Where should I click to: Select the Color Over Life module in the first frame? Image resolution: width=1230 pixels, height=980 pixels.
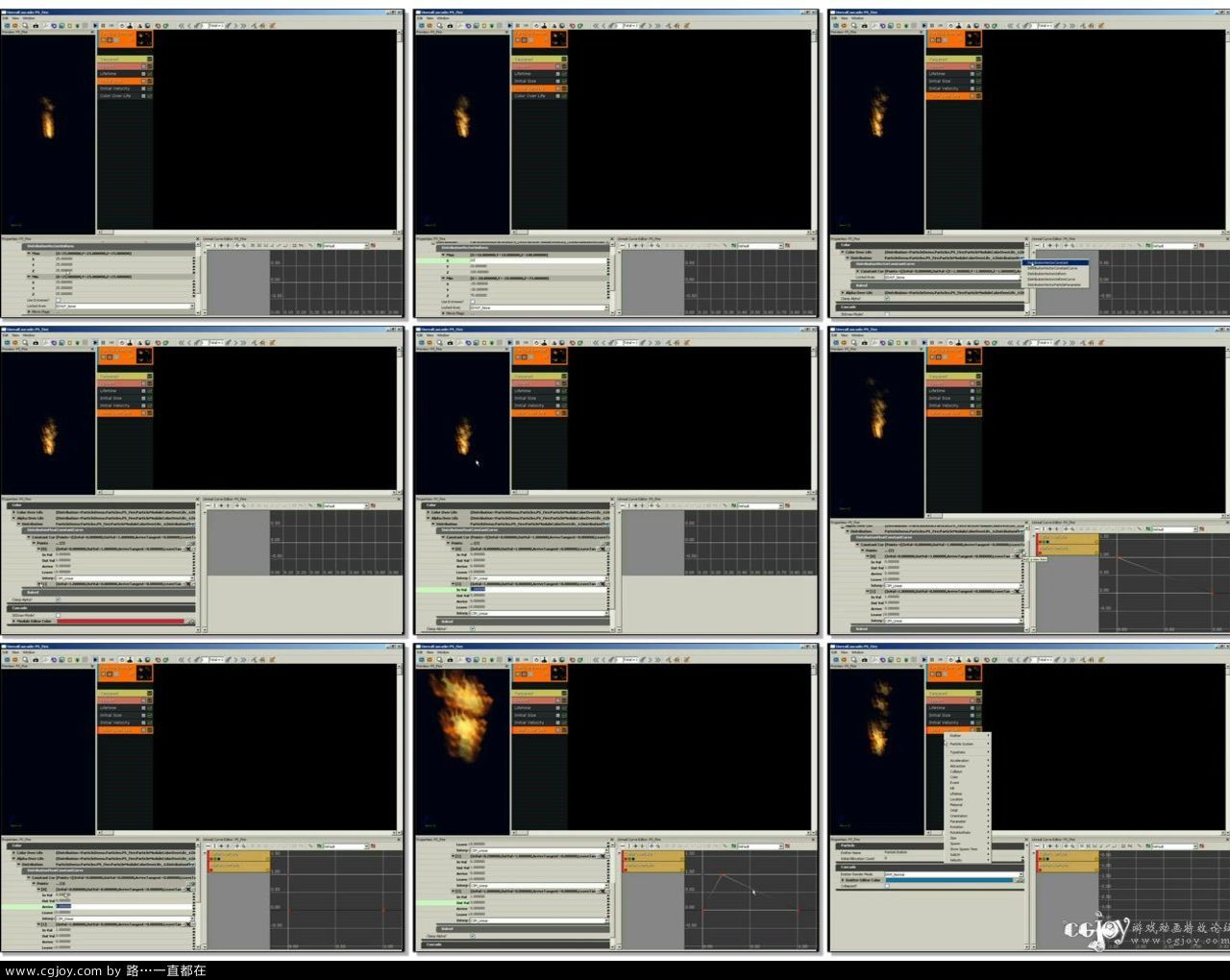(x=125, y=96)
